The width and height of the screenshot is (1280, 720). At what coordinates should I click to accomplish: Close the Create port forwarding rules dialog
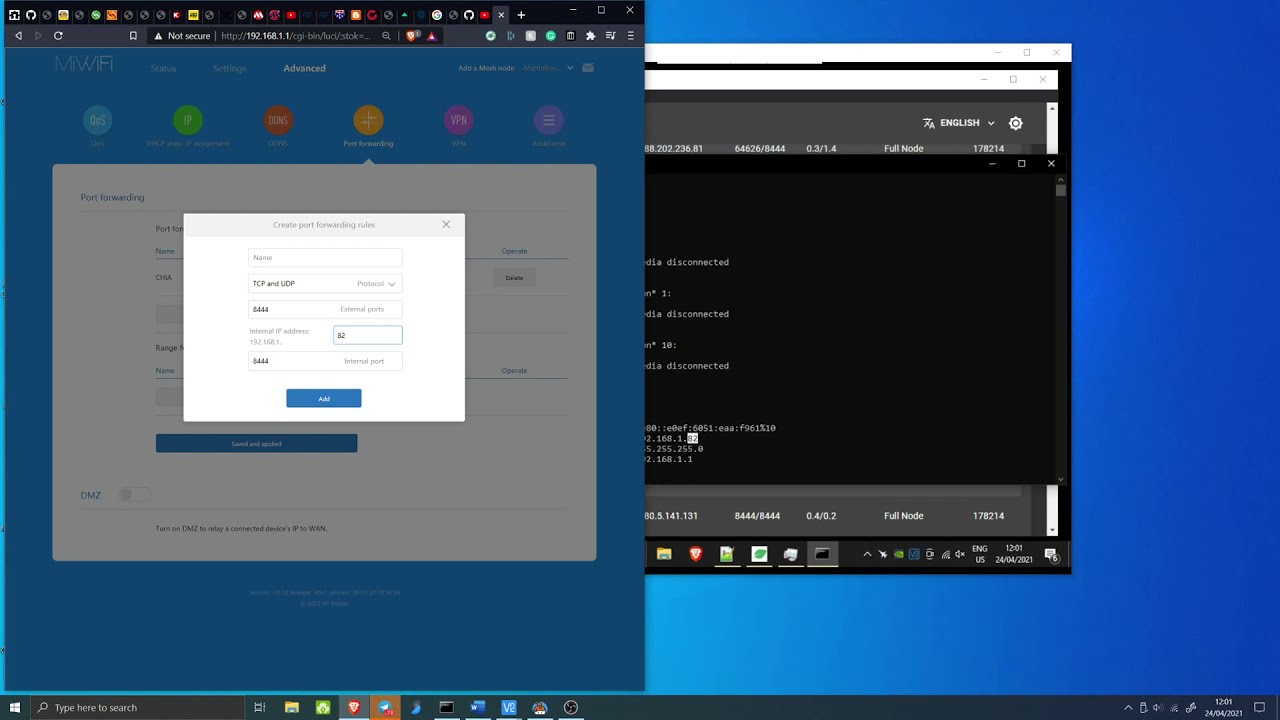click(446, 224)
